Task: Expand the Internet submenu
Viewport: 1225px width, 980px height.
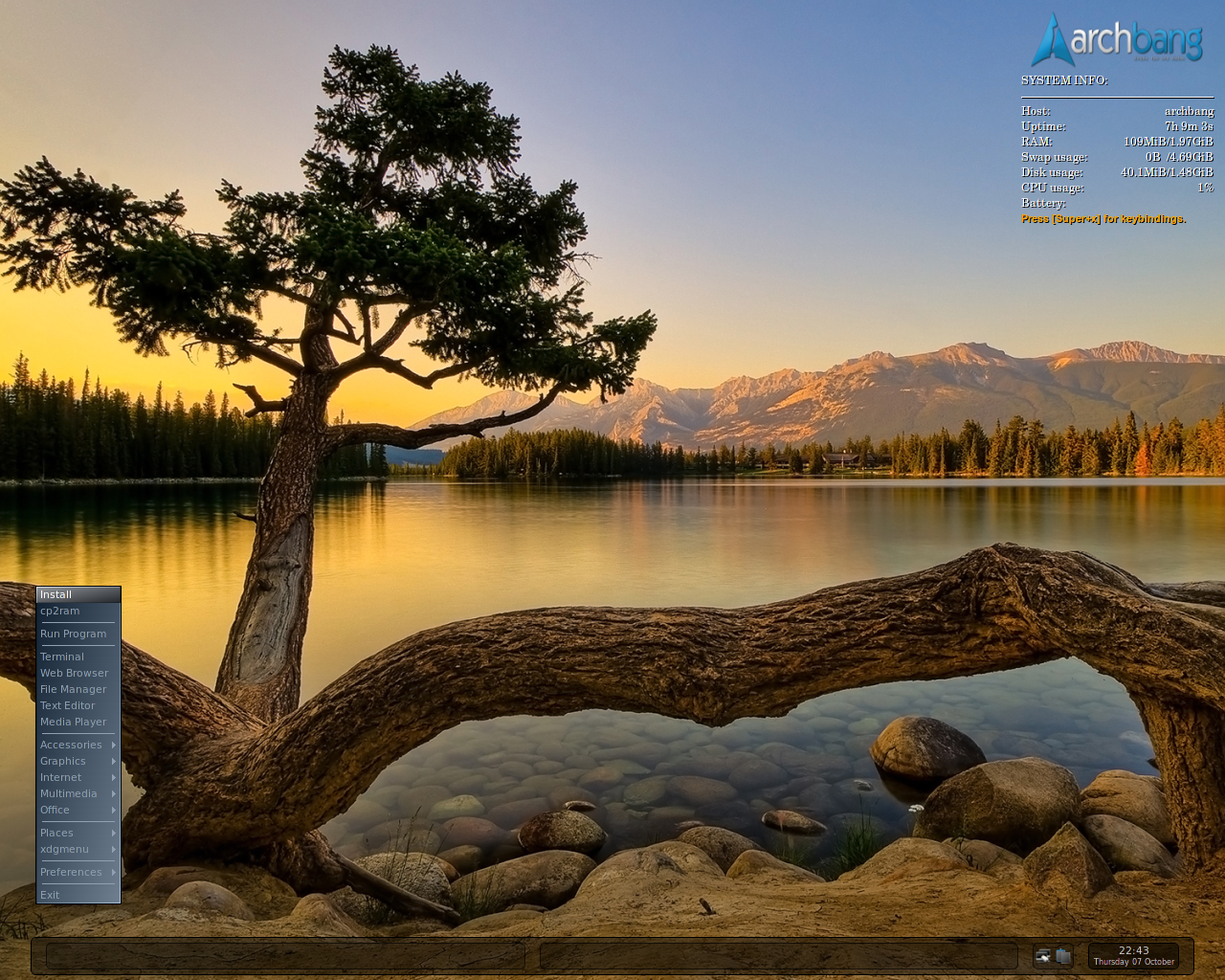Action: (x=78, y=777)
